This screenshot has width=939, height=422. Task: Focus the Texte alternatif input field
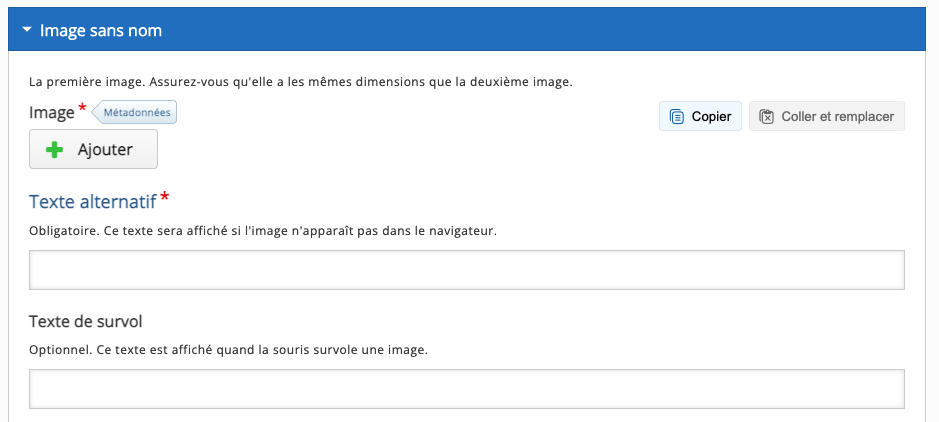click(467, 270)
